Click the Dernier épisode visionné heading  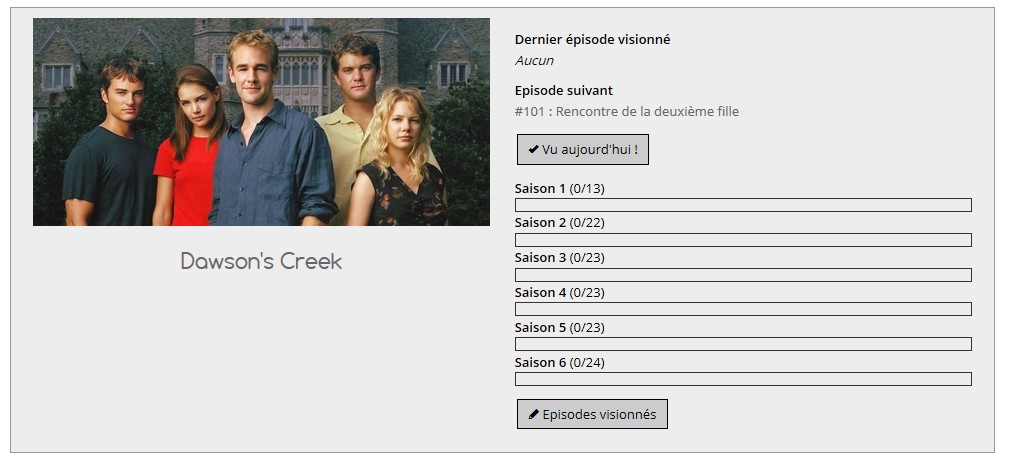pyautogui.click(x=593, y=39)
